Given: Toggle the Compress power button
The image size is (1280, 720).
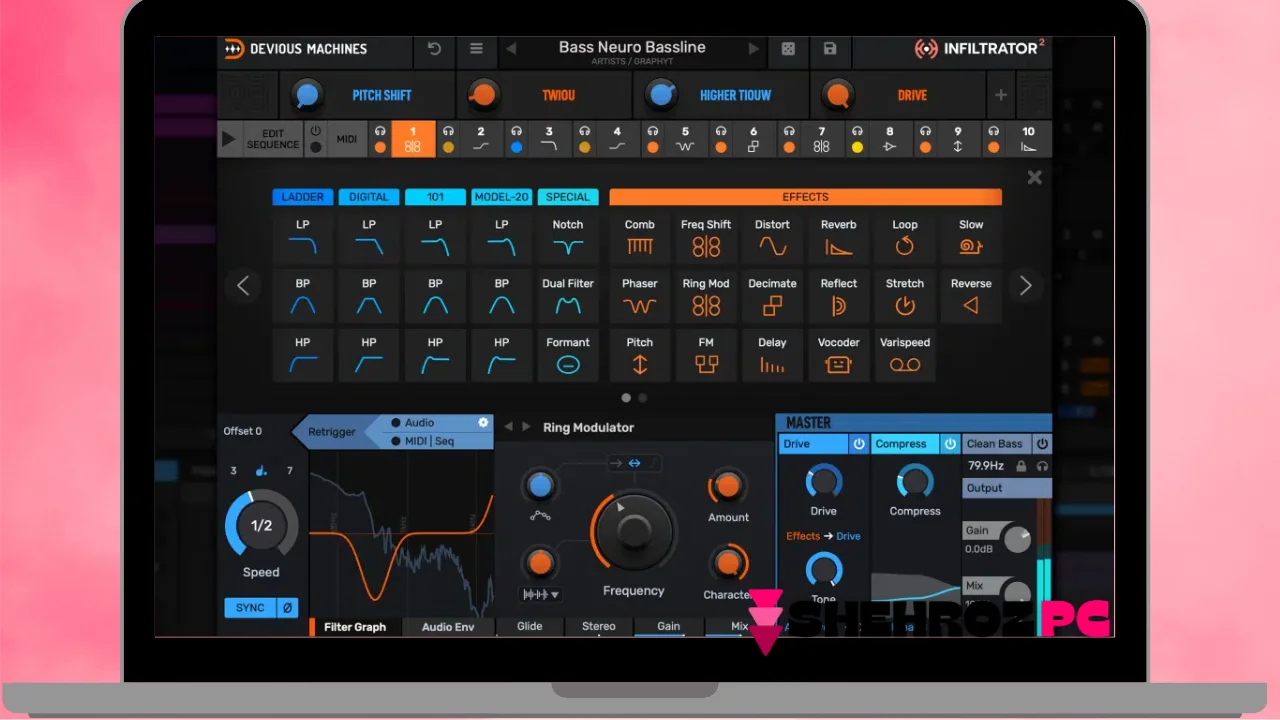Looking at the screenshot, I should pos(950,444).
